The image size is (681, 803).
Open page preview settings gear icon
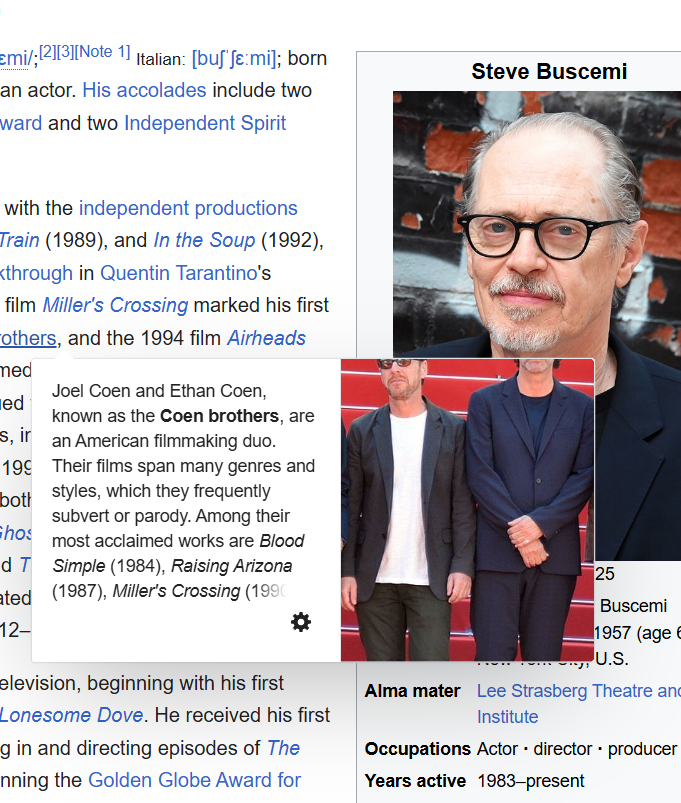[x=301, y=622]
